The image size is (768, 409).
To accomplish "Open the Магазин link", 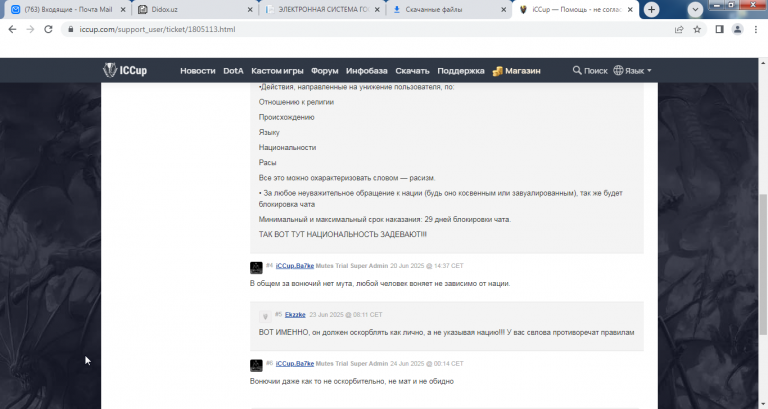I will (523, 71).
